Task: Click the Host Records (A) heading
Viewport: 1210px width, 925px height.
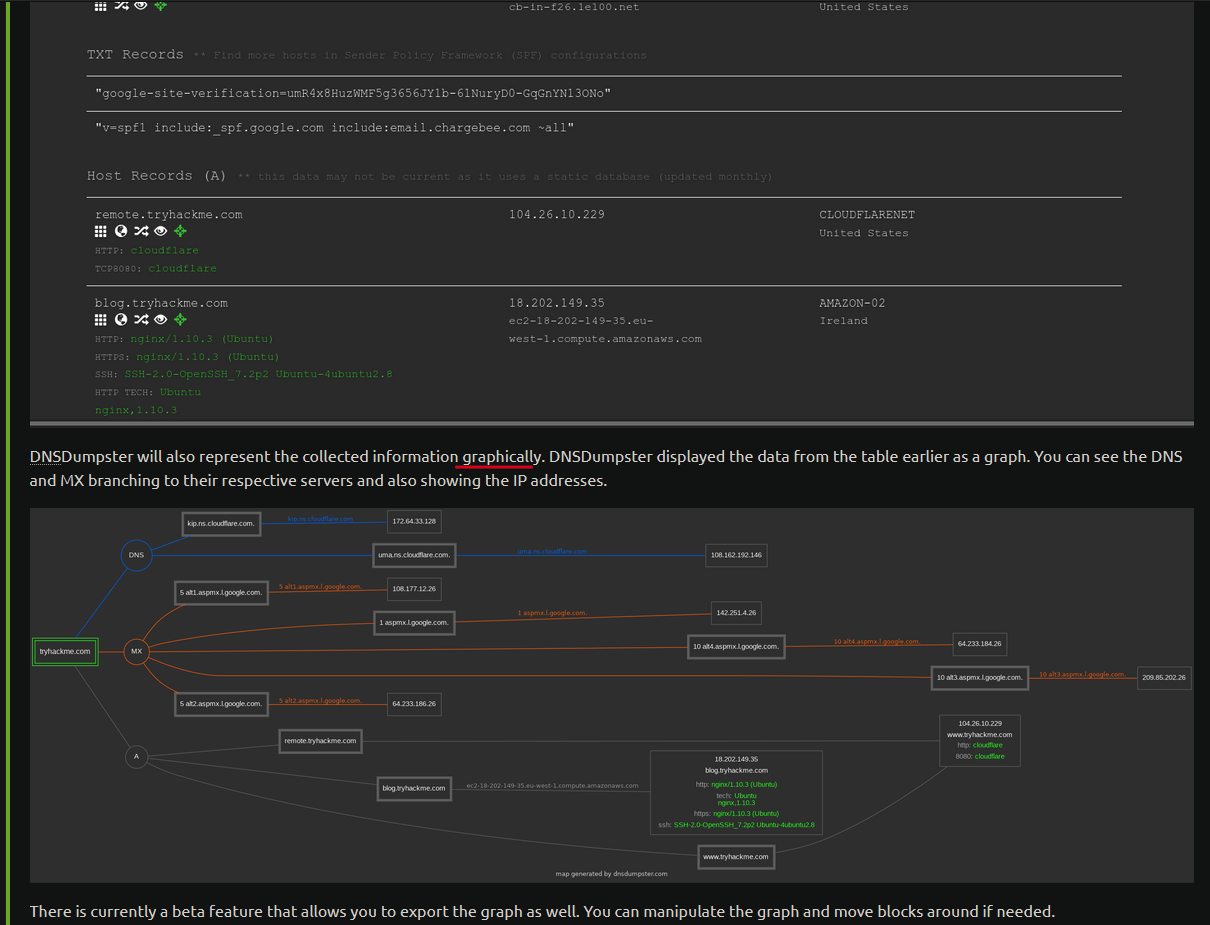Action: pyautogui.click(x=157, y=175)
